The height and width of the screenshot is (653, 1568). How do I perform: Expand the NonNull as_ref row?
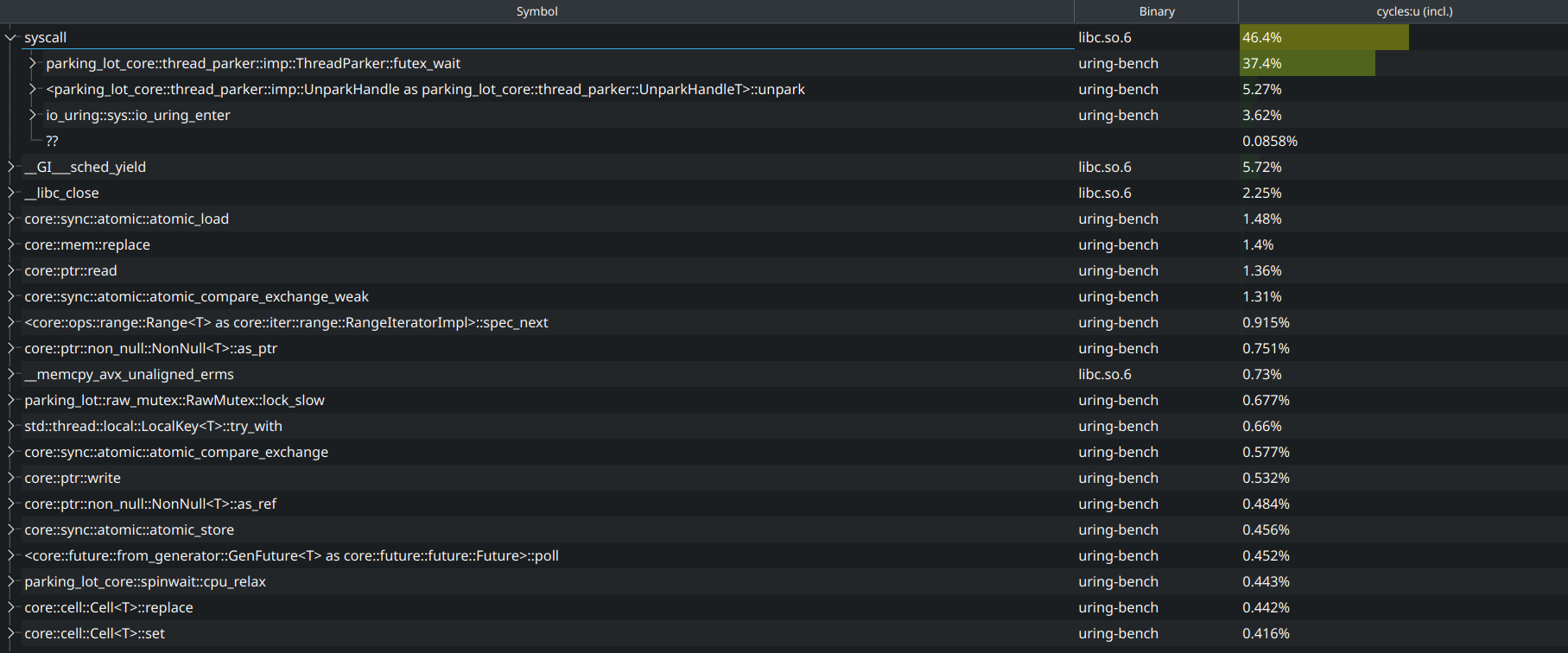tap(10, 504)
